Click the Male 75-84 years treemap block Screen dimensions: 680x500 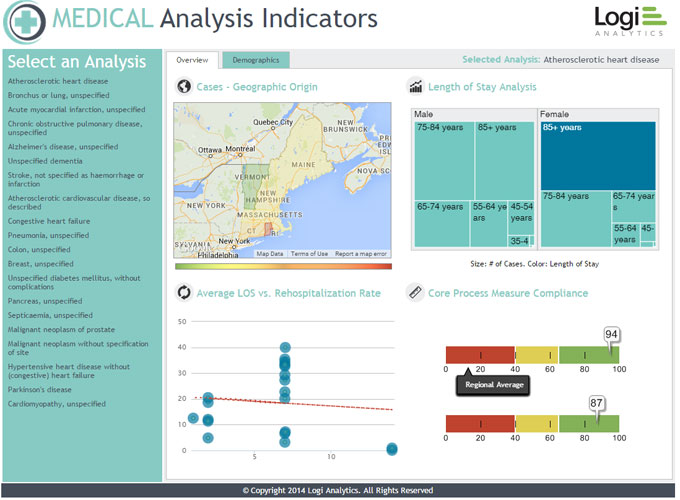click(x=444, y=160)
